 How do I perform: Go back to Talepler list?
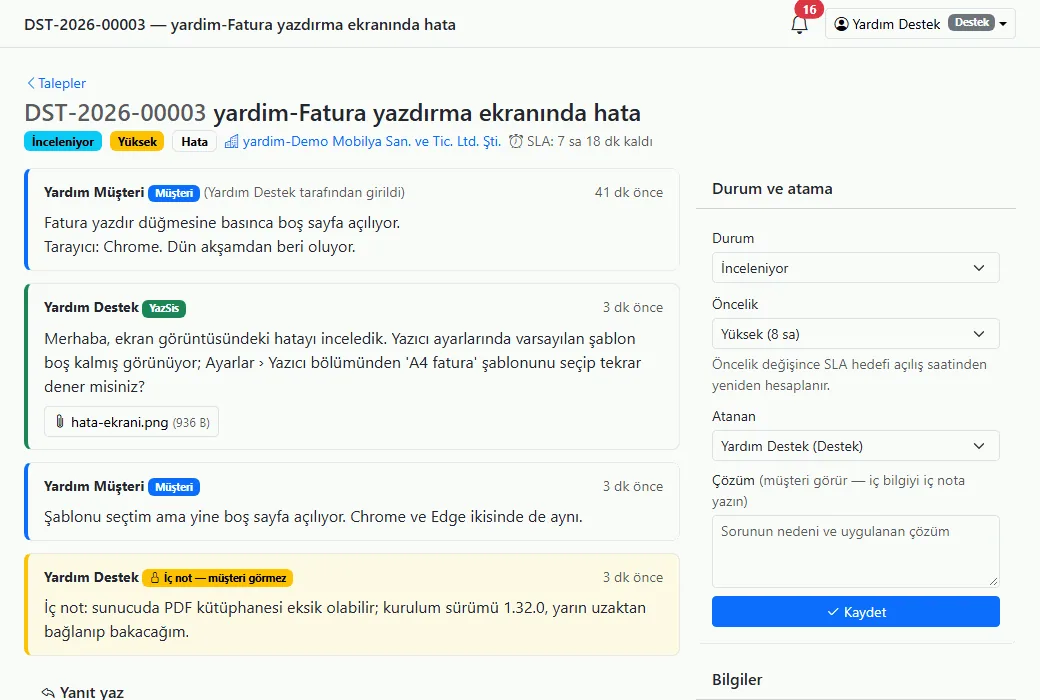click(x=56, y=83)
